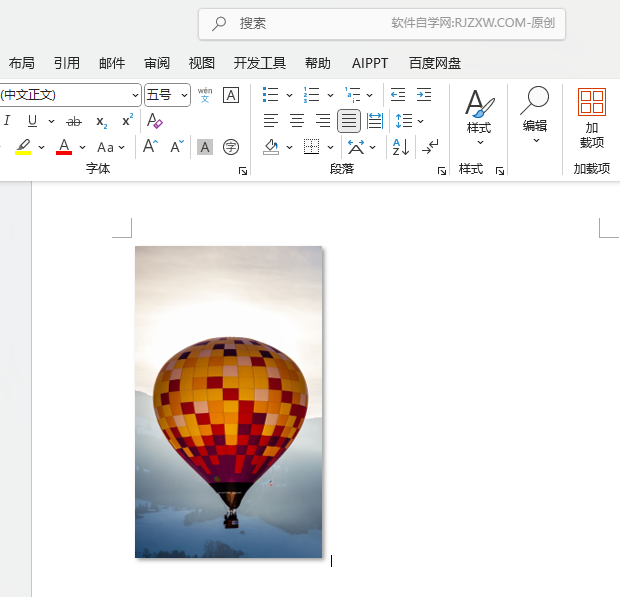Decrease the paragraph indent
This screenshot has width=620, height=597.
coord(398,95)
